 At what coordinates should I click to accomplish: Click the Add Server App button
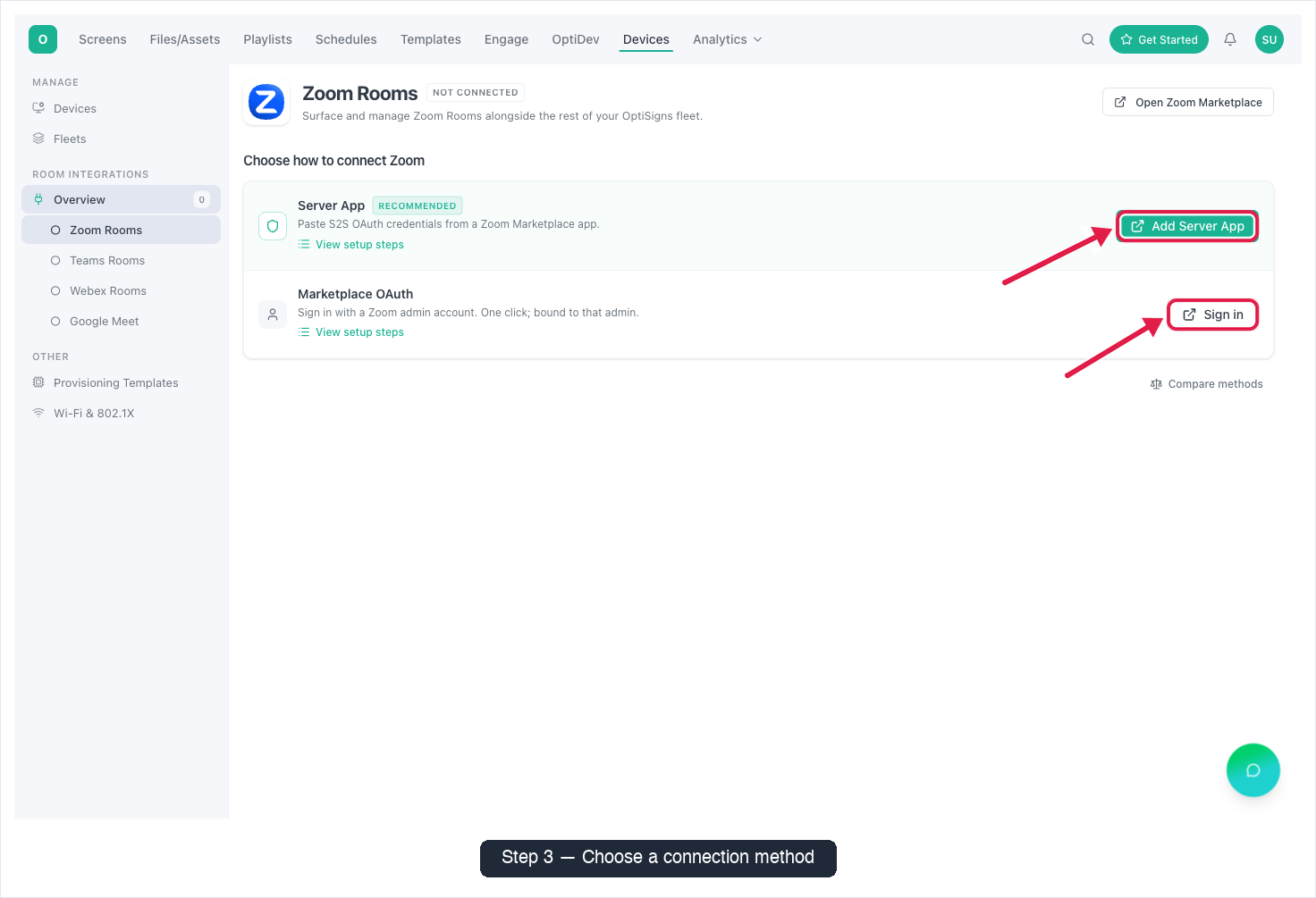1187,226
